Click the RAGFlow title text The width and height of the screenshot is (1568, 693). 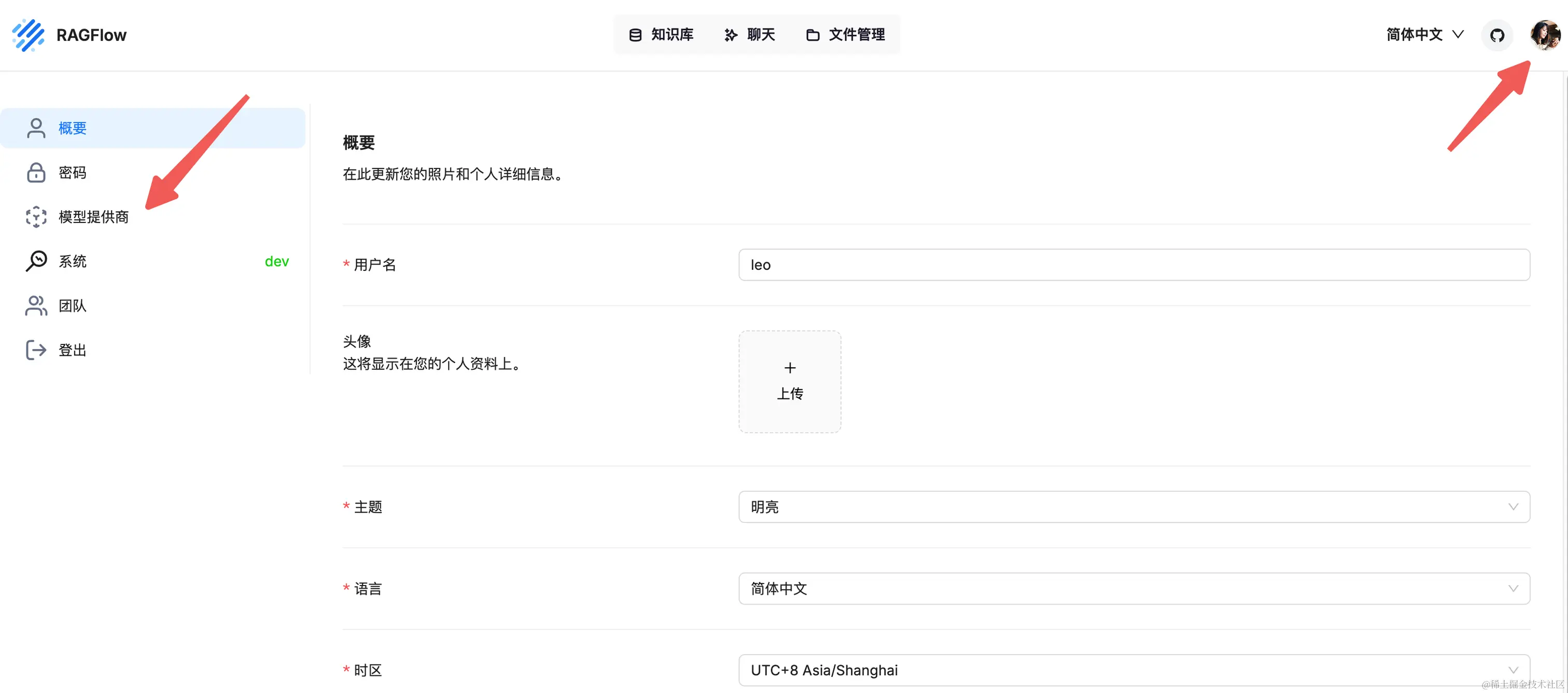[91, 35]
